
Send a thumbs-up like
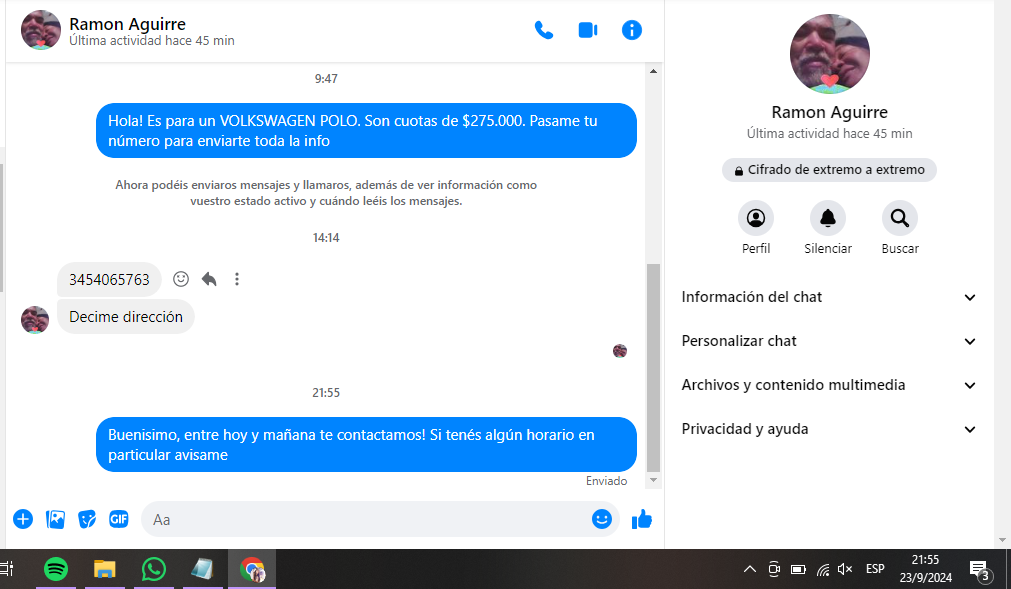(642, 519)
